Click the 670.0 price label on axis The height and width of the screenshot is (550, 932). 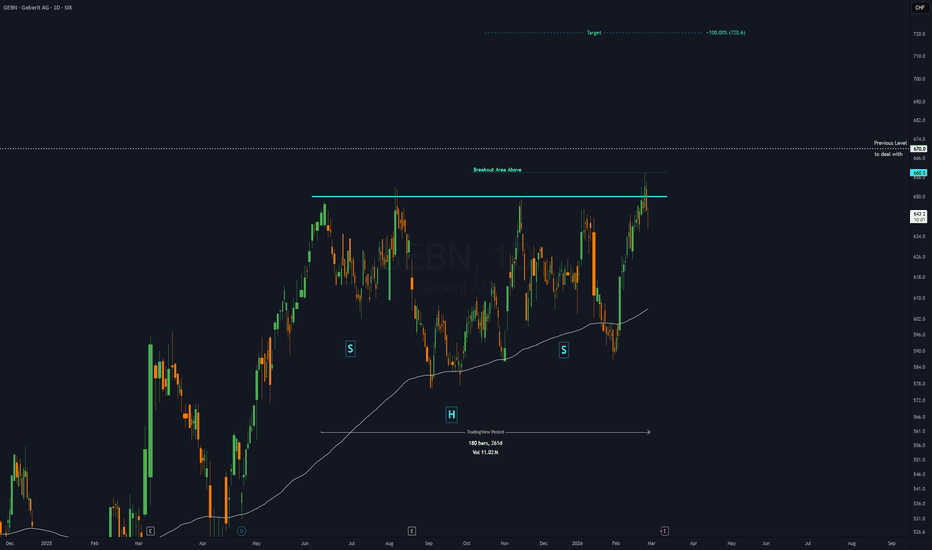(x=919, y=149)
